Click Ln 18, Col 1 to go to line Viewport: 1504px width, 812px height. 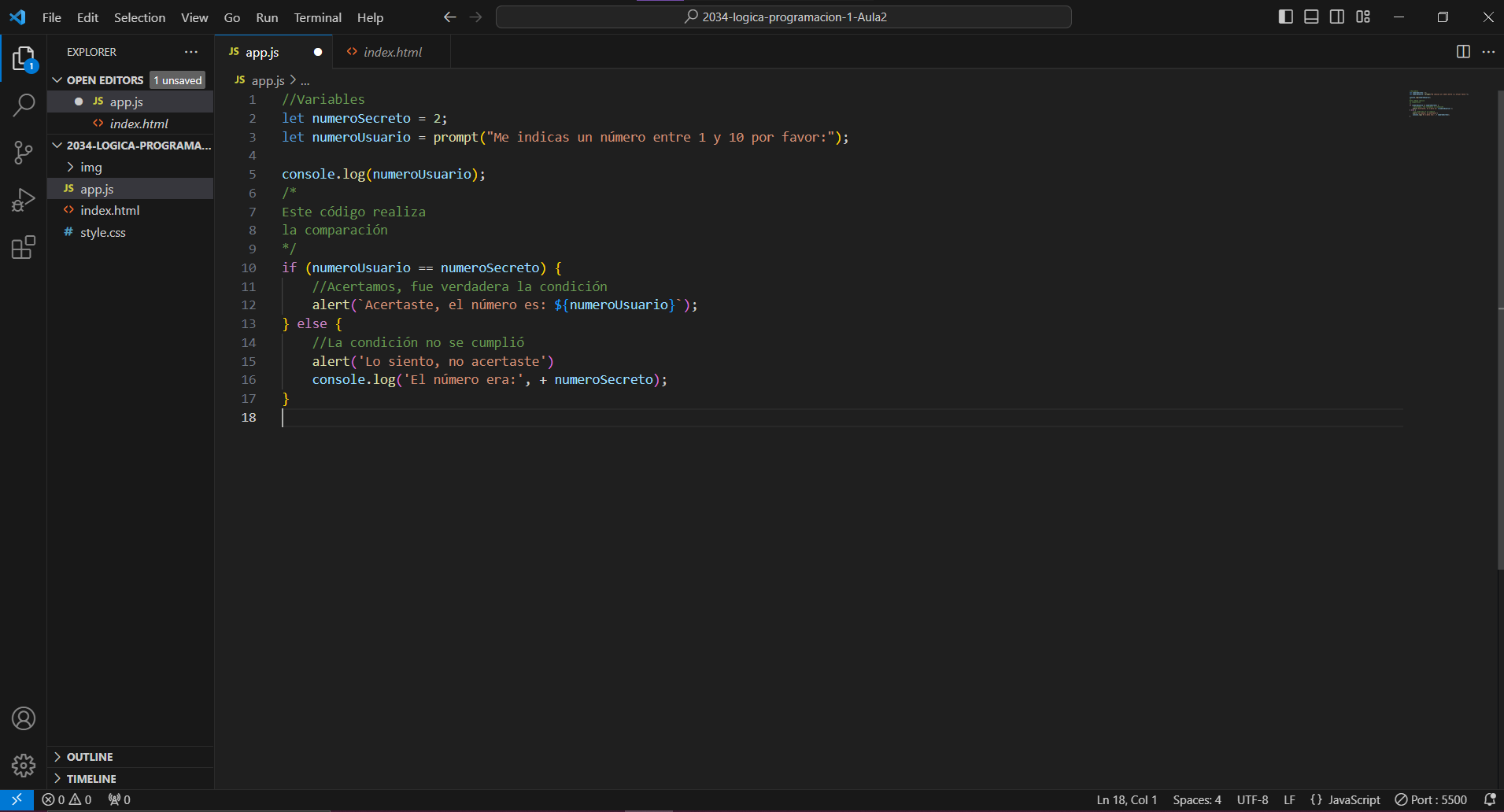click(1127, 799)
